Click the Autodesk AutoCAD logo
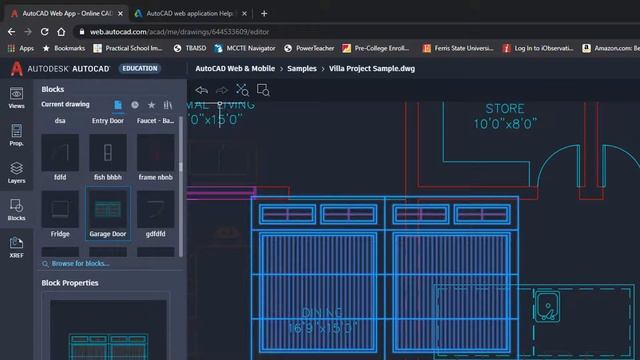Screen dimensions: 640x360 (60, 69)
